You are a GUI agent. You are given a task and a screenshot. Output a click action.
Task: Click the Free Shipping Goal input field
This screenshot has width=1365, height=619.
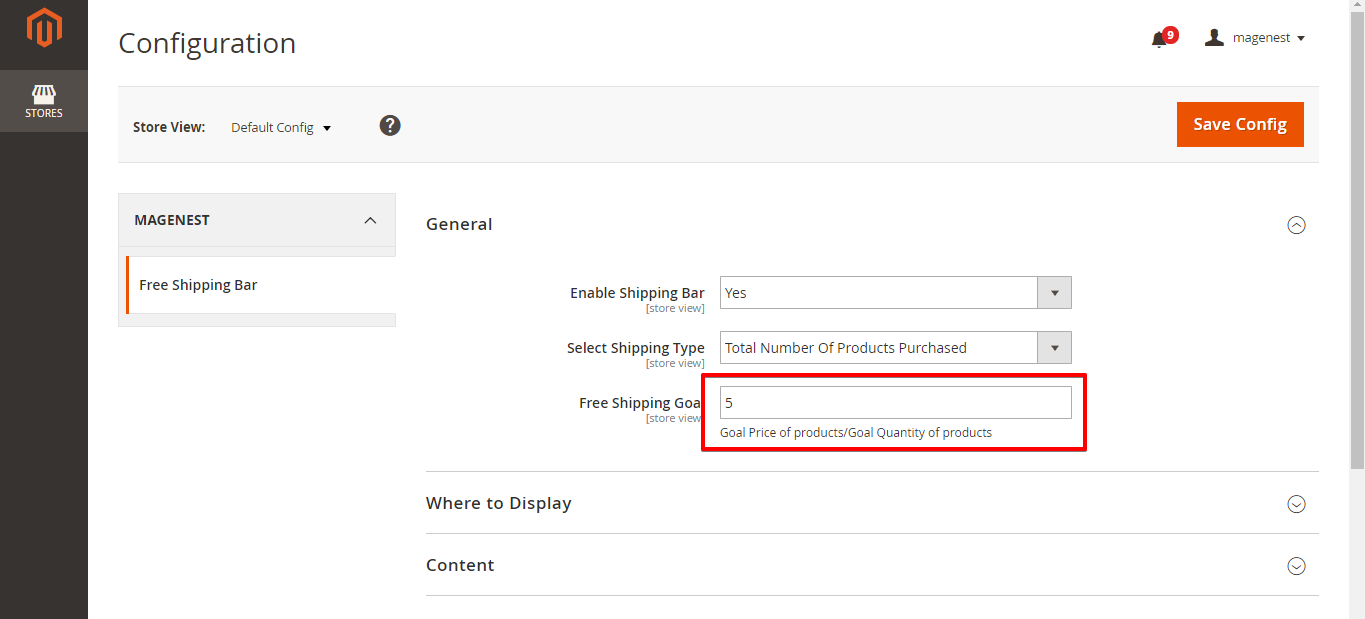click(x=895, y=403)
